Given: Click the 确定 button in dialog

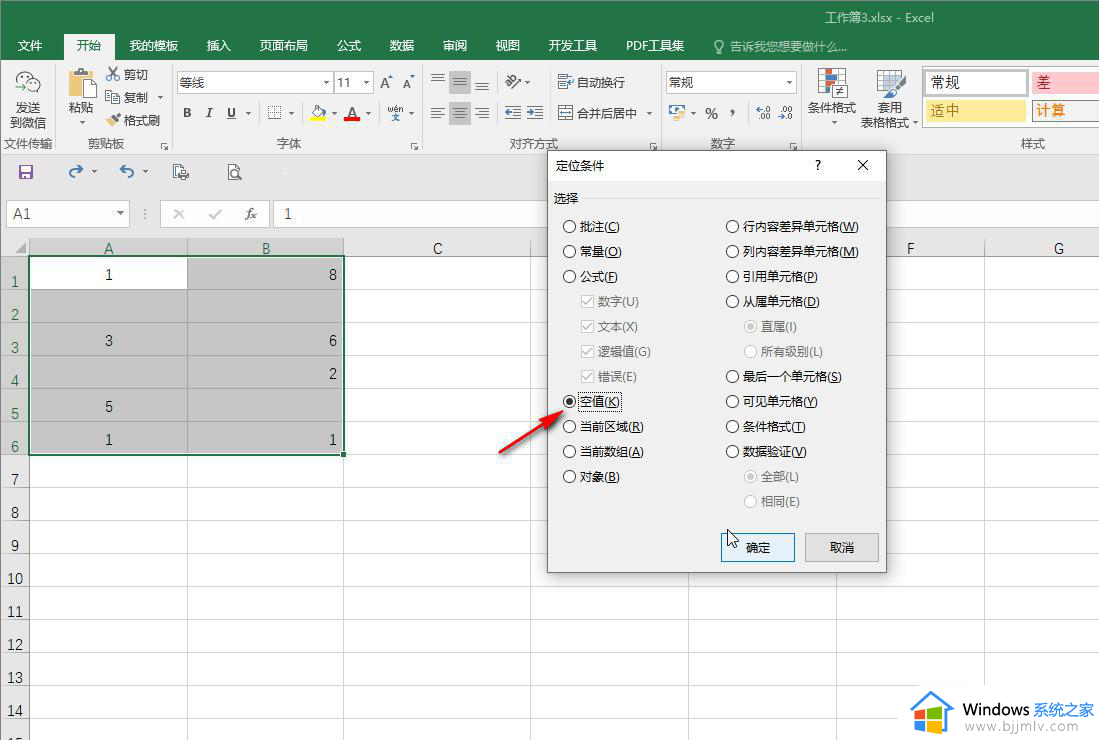Looking at the screenshot, I should pyautogui.click(x=758, y=547).
